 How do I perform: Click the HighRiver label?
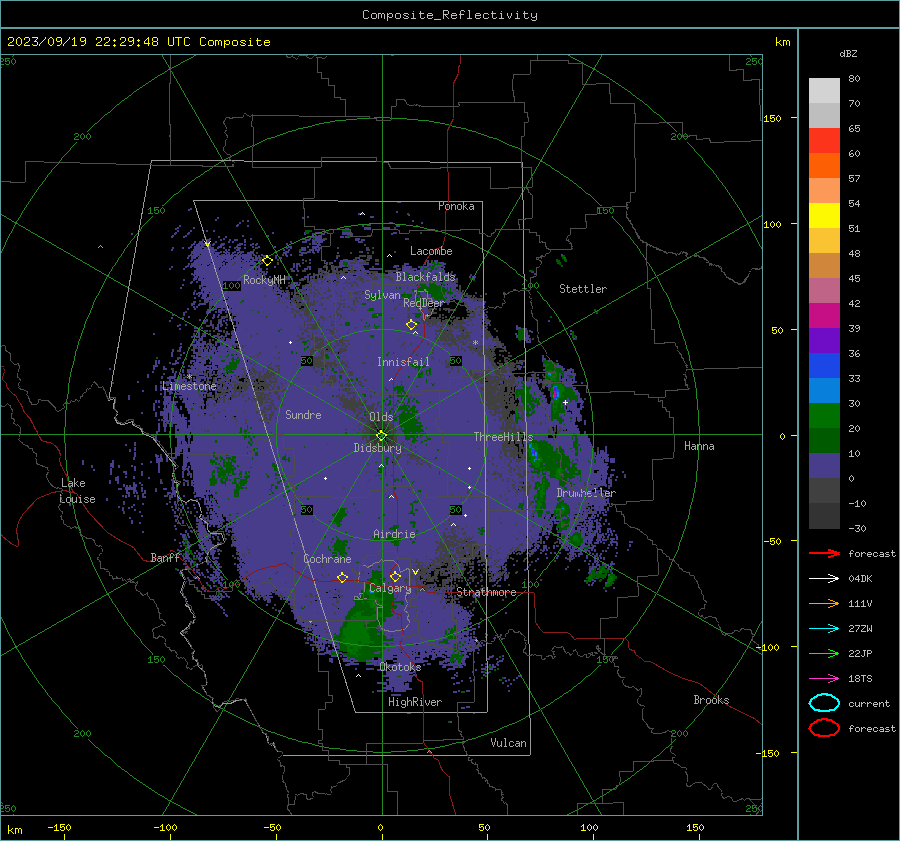pos(414,702)
